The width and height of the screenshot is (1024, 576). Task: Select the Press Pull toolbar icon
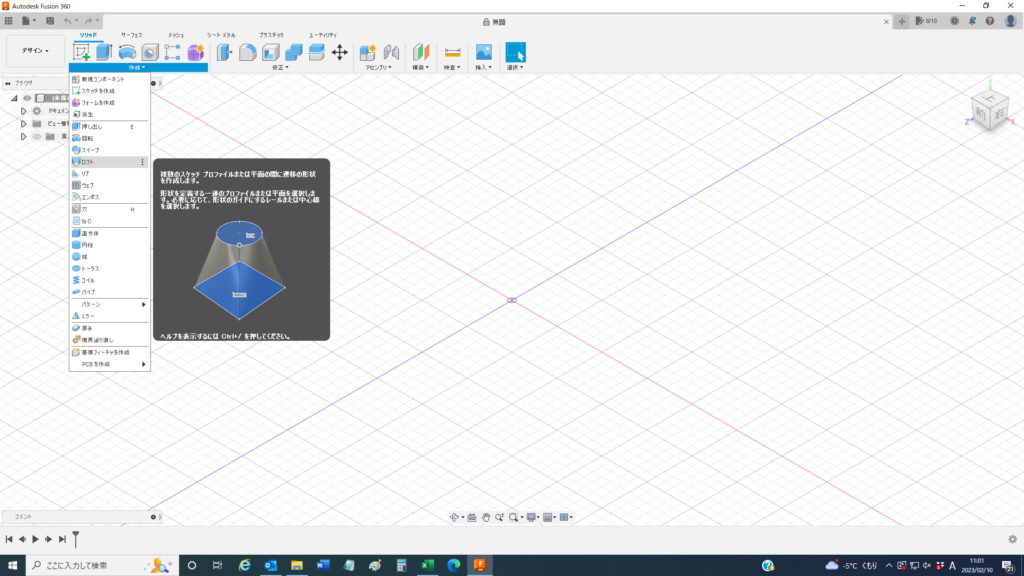224,52
